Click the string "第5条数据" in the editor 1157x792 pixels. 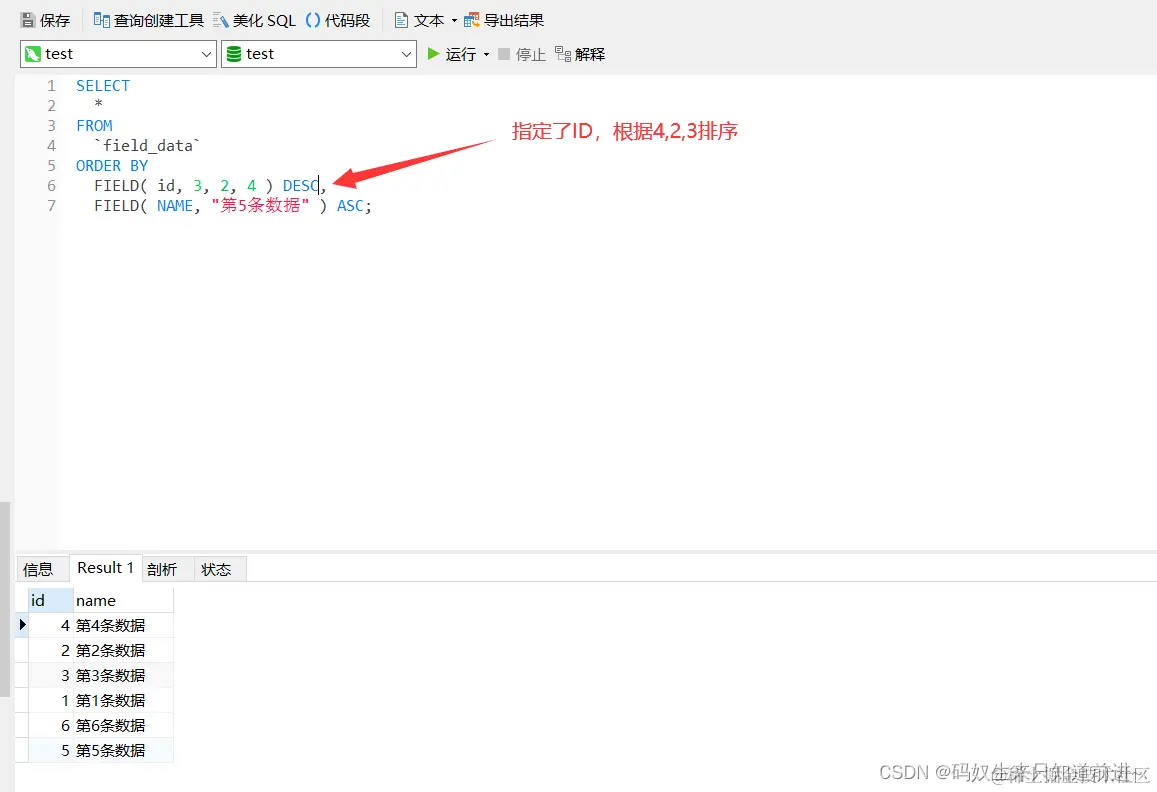[x=260, y=205]
